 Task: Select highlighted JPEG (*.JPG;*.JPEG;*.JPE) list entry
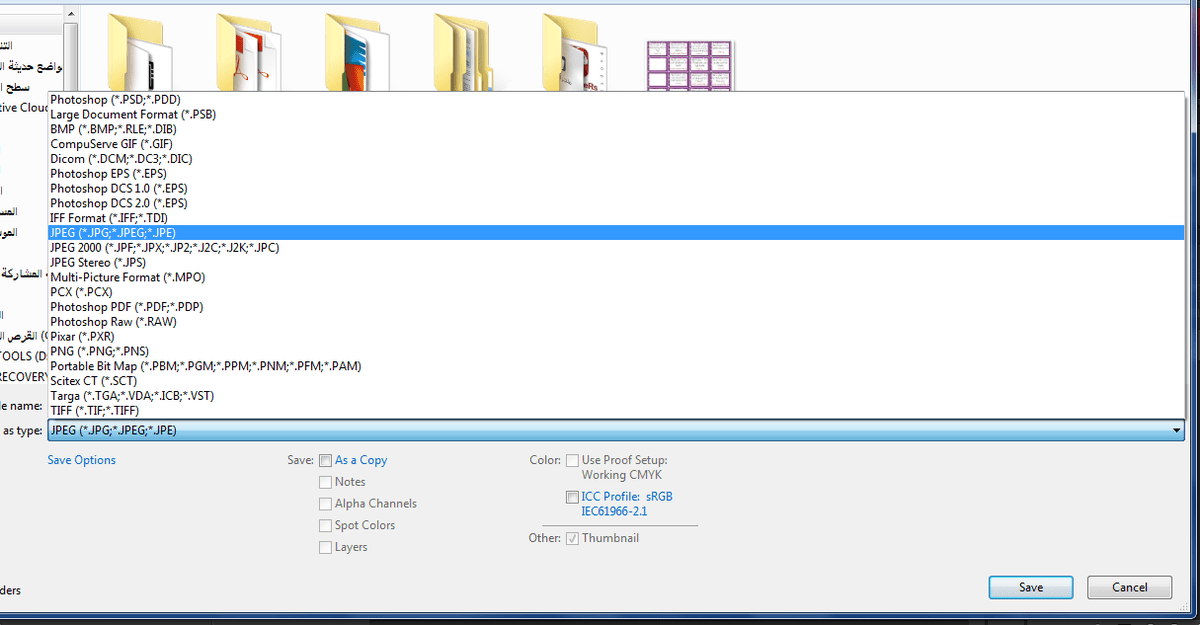click(616, 232)
